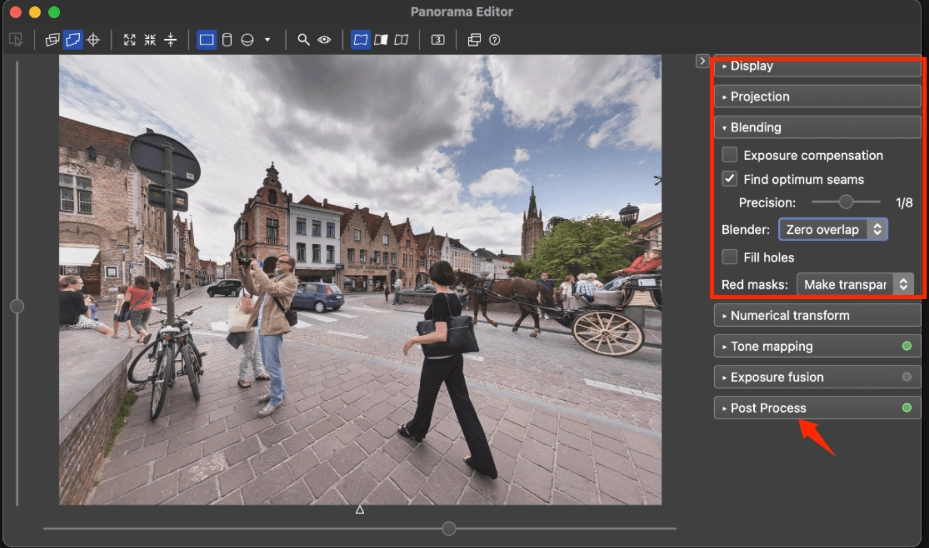Select the cylindrical projection icon
The height and width of the screenshot is (548, 929).
(x=227, y=40)
